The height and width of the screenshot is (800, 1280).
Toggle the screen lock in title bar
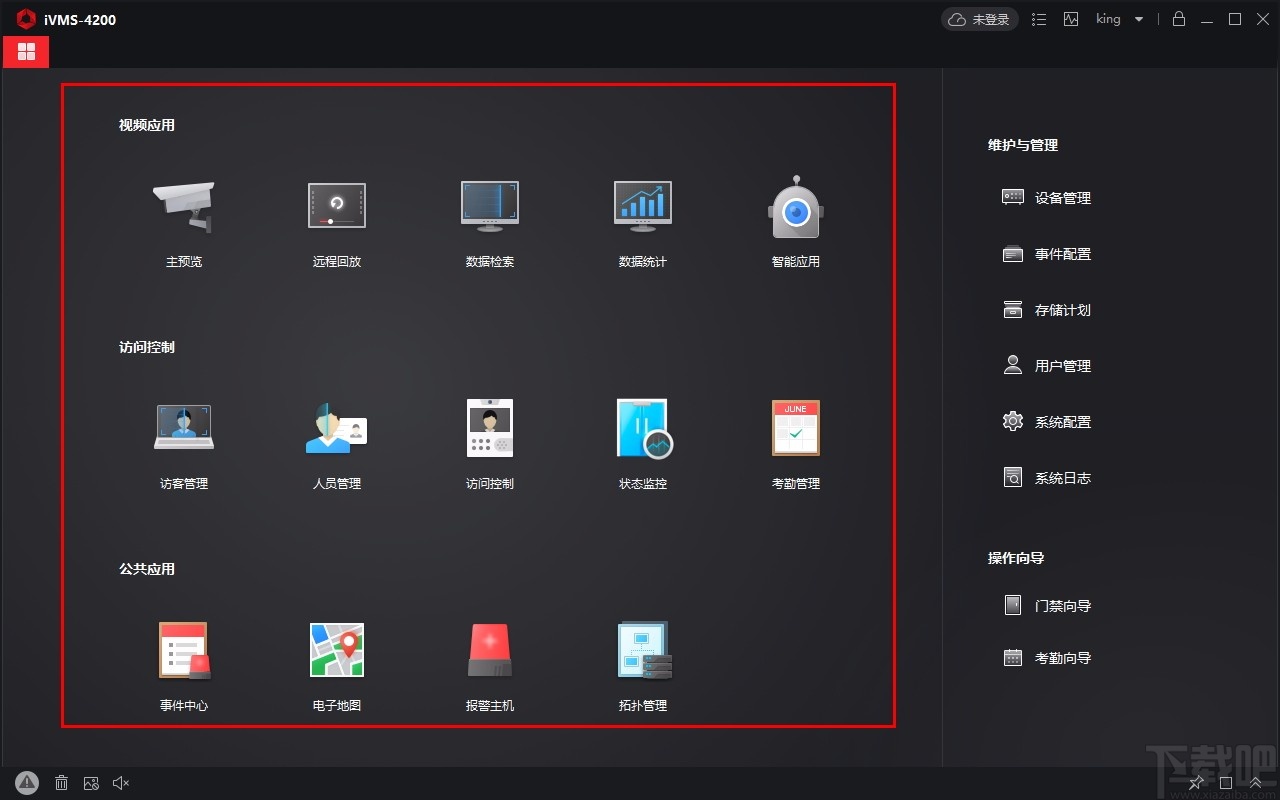(1178, 19)
